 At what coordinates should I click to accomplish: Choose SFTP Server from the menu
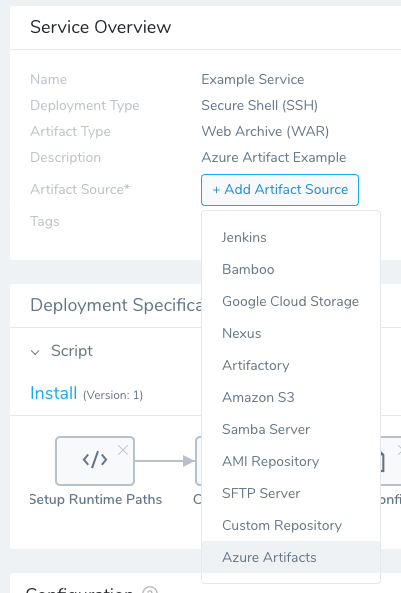(x=291, y=493)
